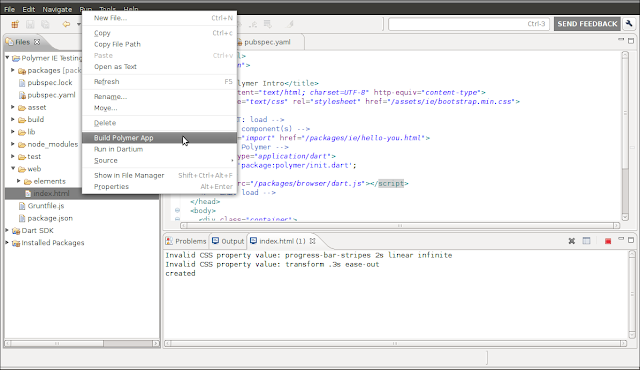The height and width of the screenshot is (370, 640).
Task: Select pubspec.lock in the file tree
Action: (50, 82)
